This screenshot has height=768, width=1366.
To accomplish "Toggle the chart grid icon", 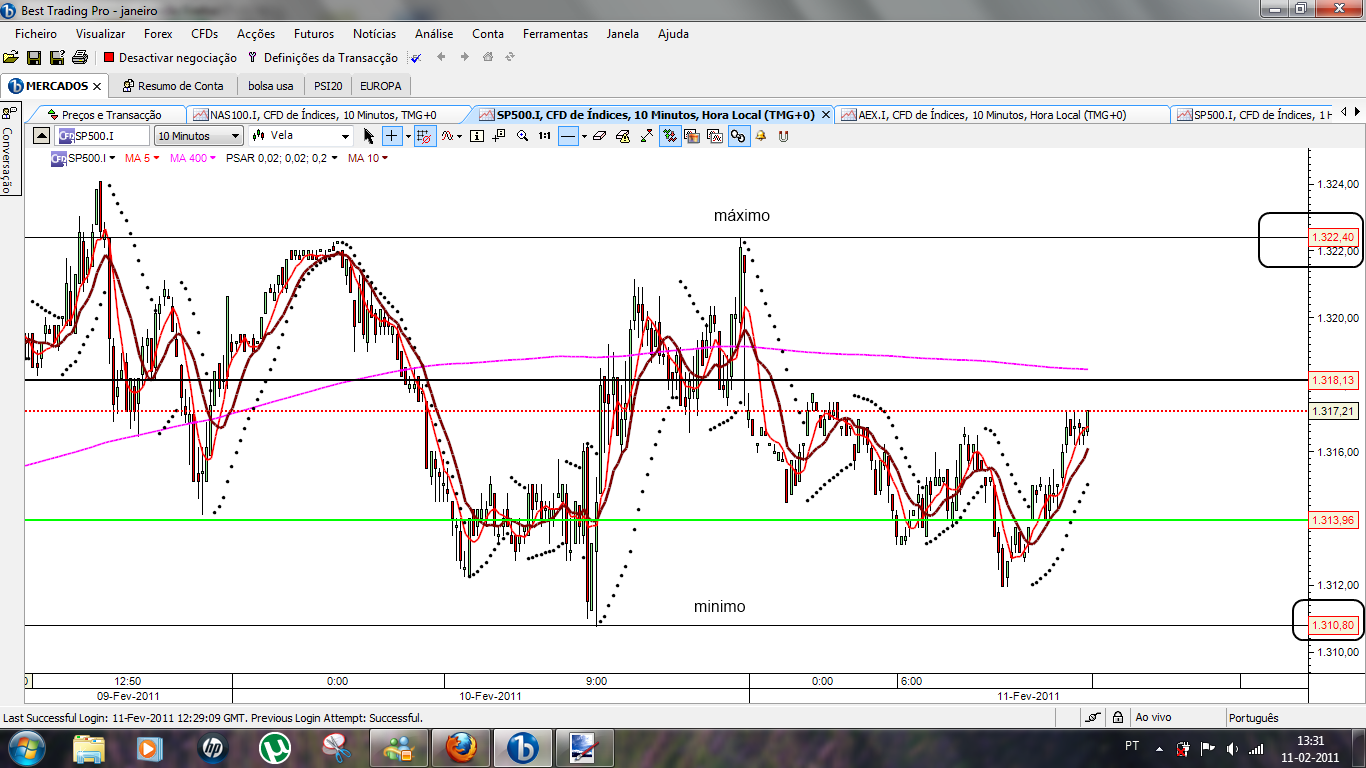I will point(424,135).
